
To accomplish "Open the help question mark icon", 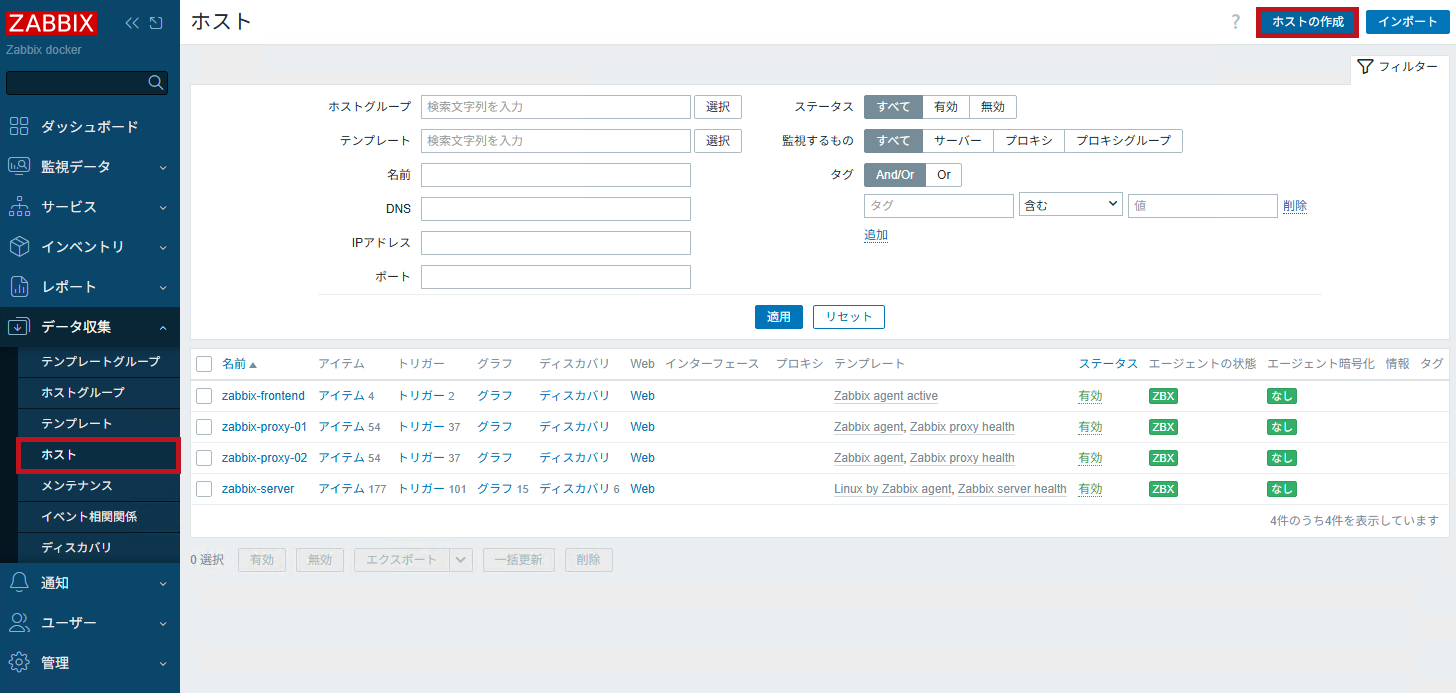I will [x=1236, y=22].
